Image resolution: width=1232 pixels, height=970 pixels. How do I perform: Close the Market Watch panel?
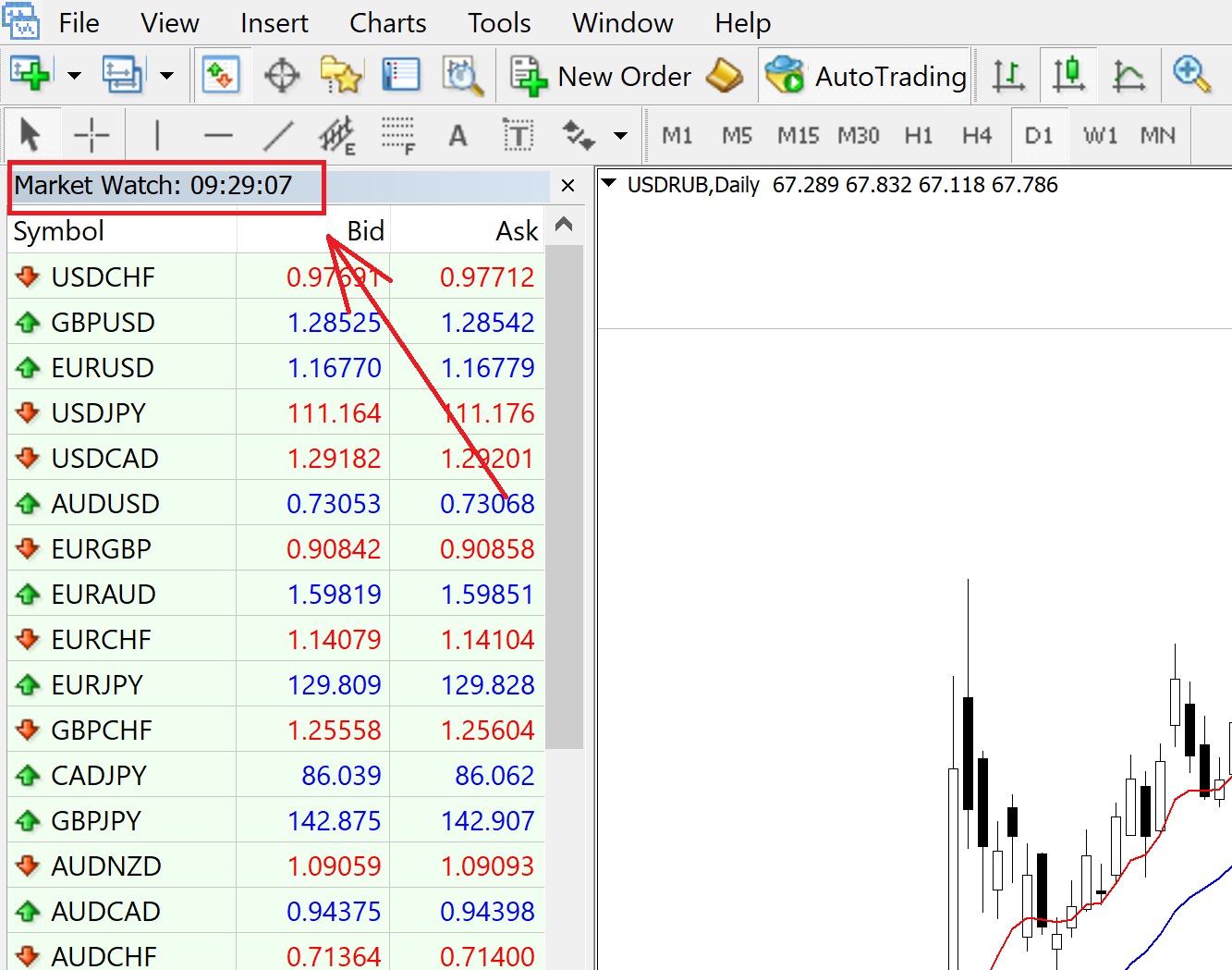click(567, 186)
